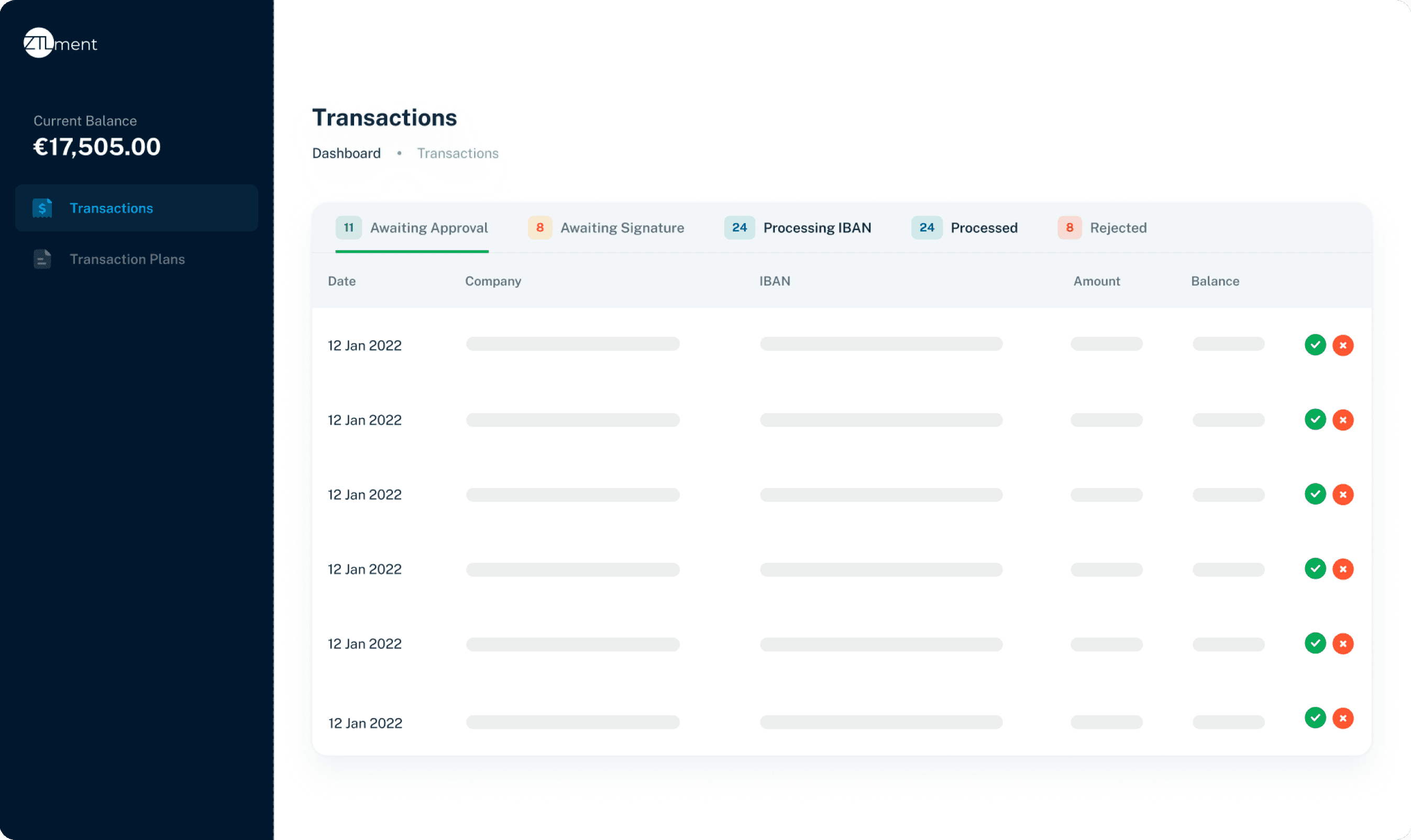1411x840 pixels.
Task: Reject the fourth transaction row with the red X
Action: tap(1343, 569)
